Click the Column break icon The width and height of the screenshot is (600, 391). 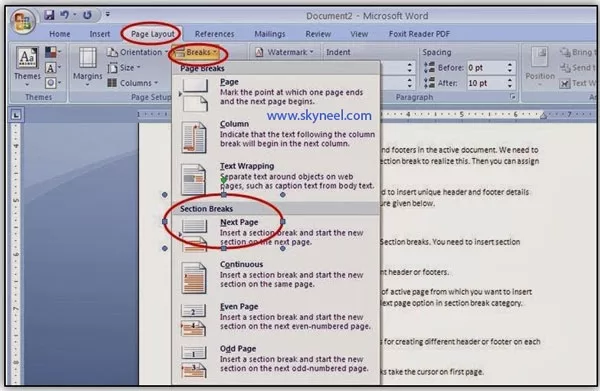[x=194, y=137]
